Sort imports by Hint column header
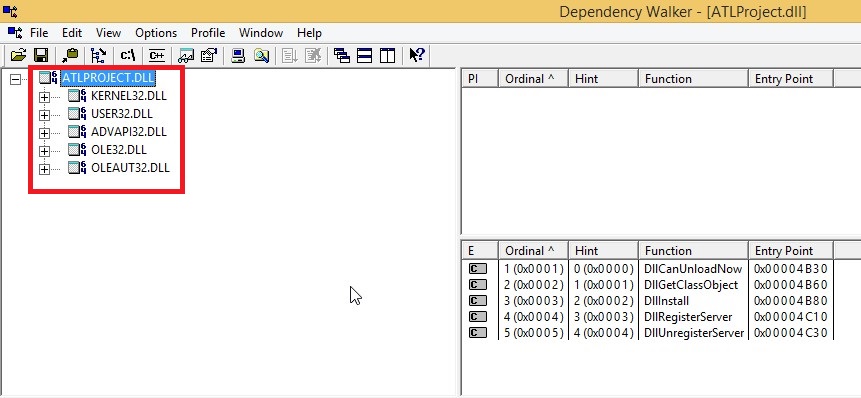This screenshot has height=398, width=861. (x=603, y=79)
